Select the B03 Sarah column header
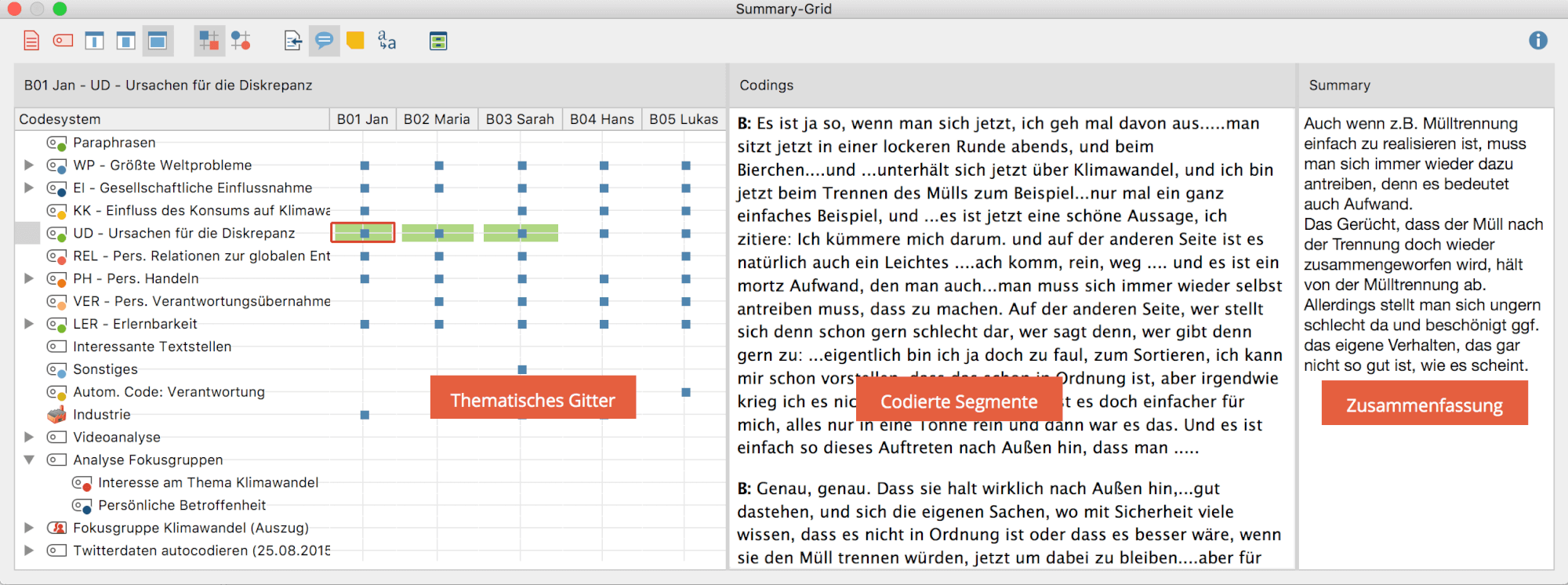 tap(520, 119)
